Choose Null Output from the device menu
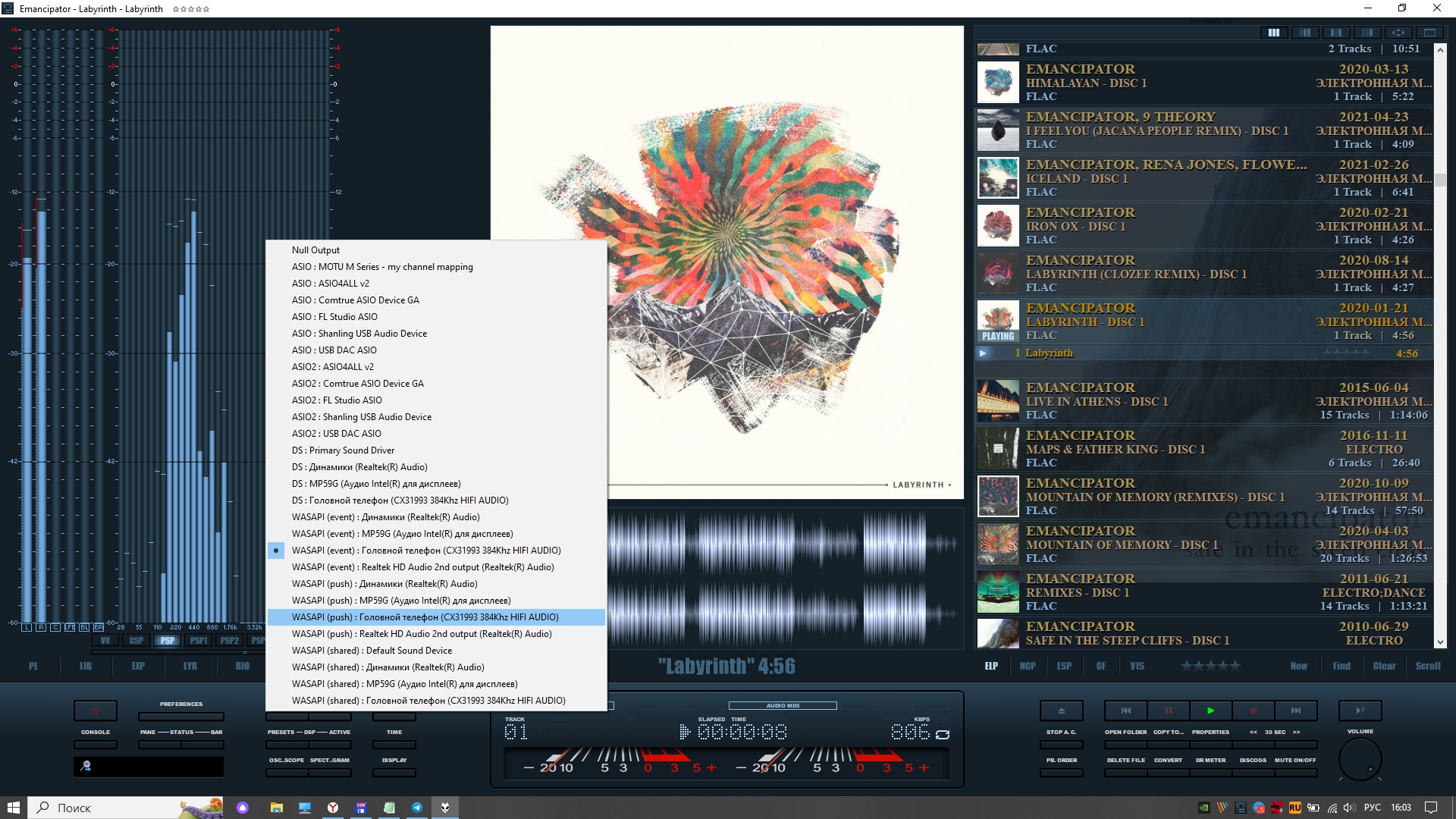1456x819 pixels. click(437, 250)
